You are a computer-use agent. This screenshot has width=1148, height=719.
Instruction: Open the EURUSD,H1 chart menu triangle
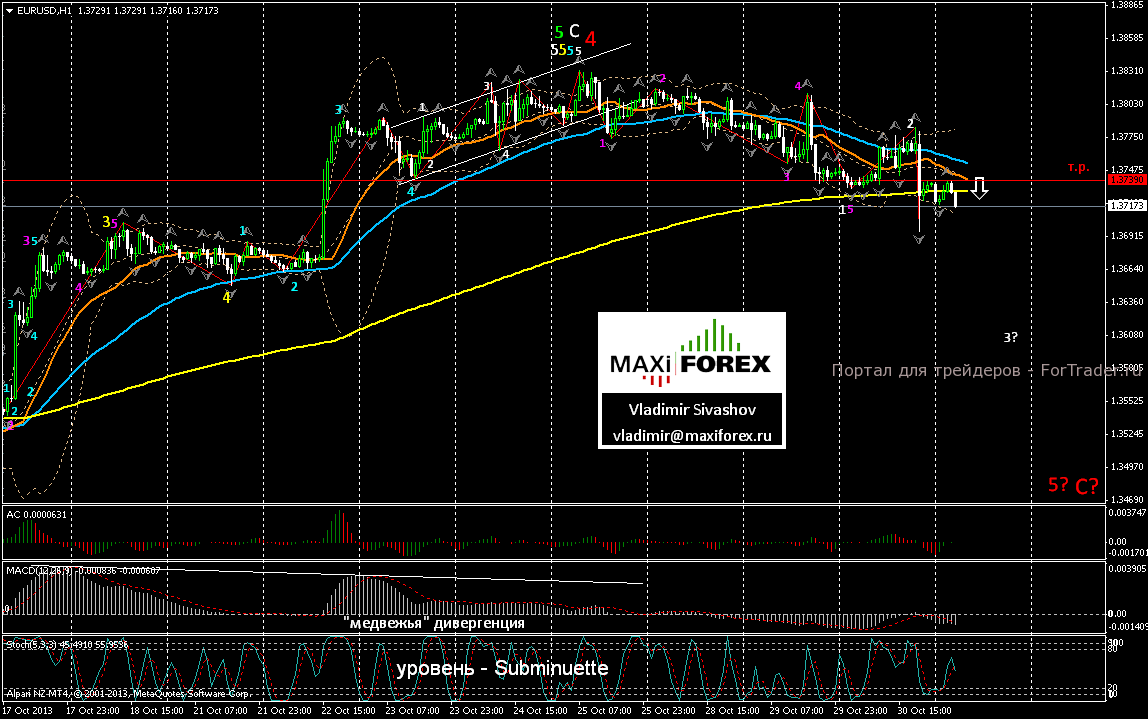click(8, 8)
